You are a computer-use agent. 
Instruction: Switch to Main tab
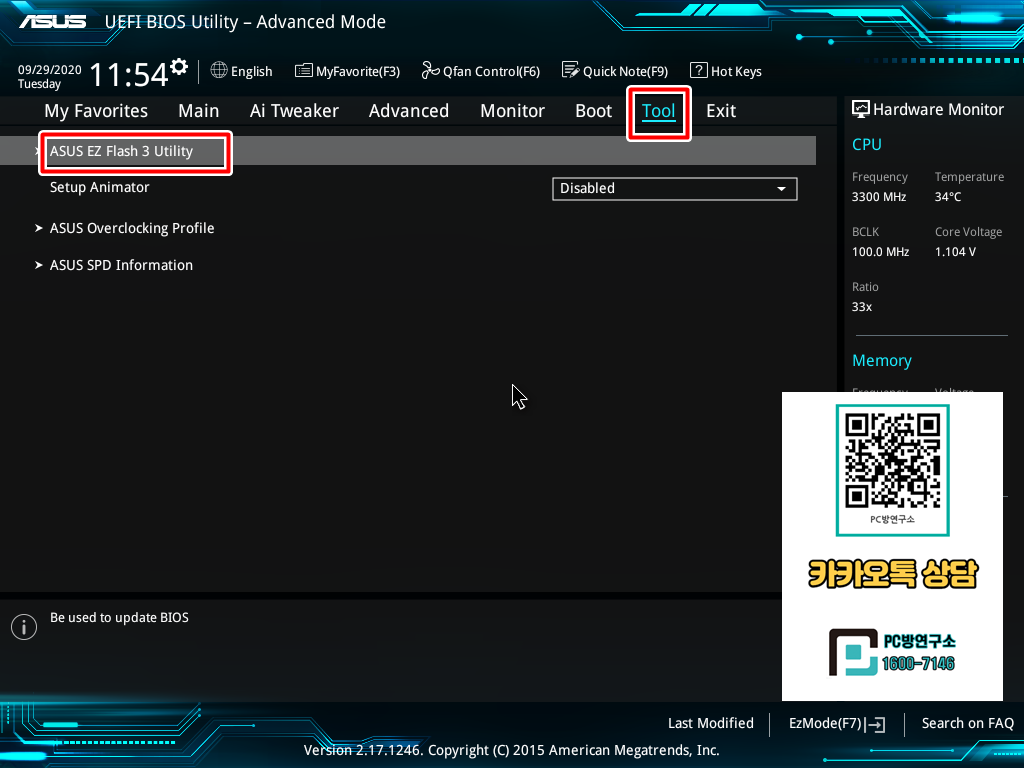pyautogui.click(x=199, y=111)
